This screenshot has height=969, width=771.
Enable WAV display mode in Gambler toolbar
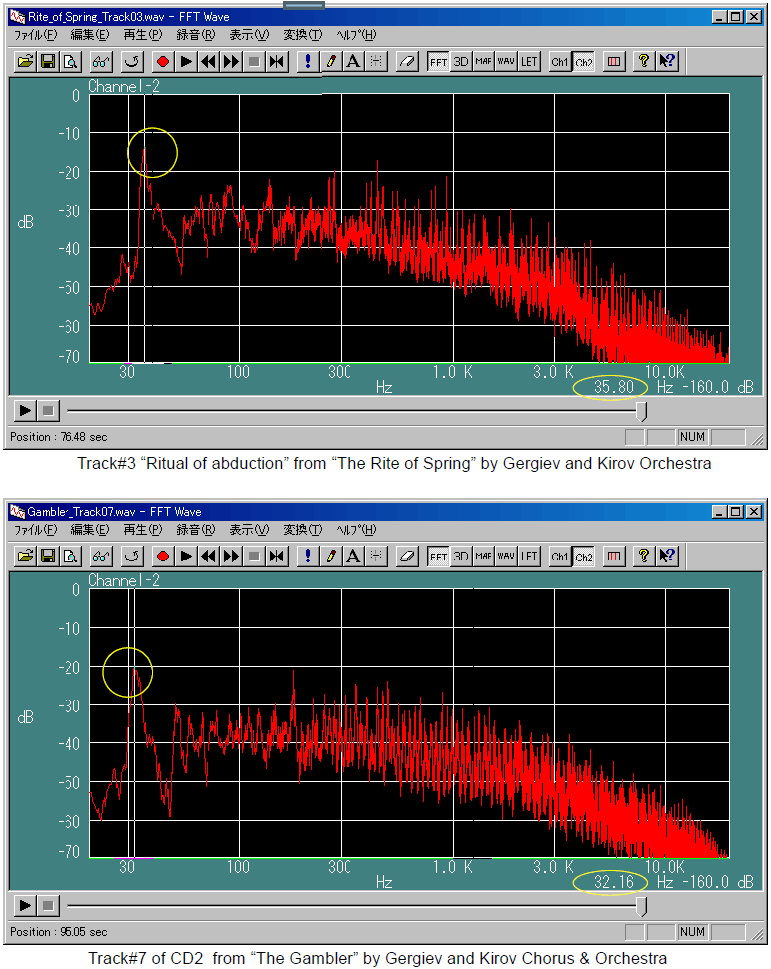point(506,556)
